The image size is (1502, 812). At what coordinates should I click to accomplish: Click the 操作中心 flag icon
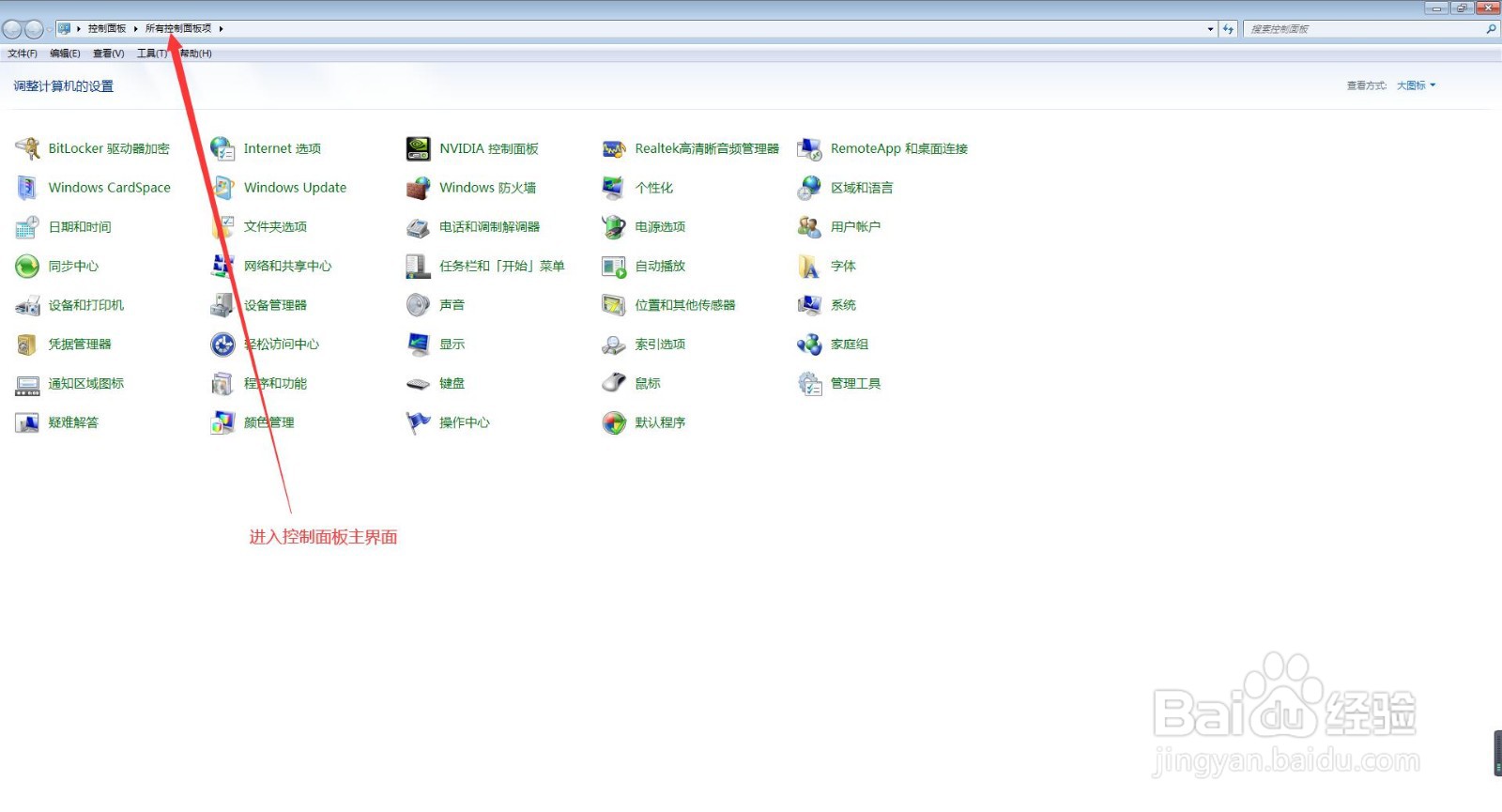418,423
